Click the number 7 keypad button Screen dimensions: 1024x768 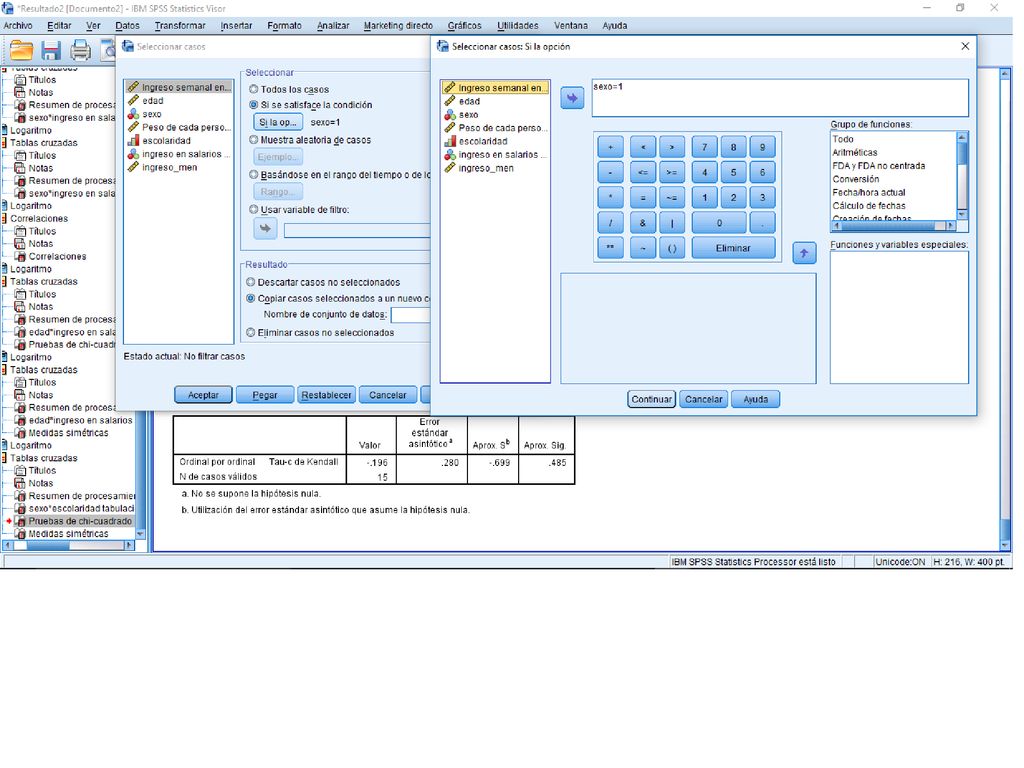(x=705, y=147)
